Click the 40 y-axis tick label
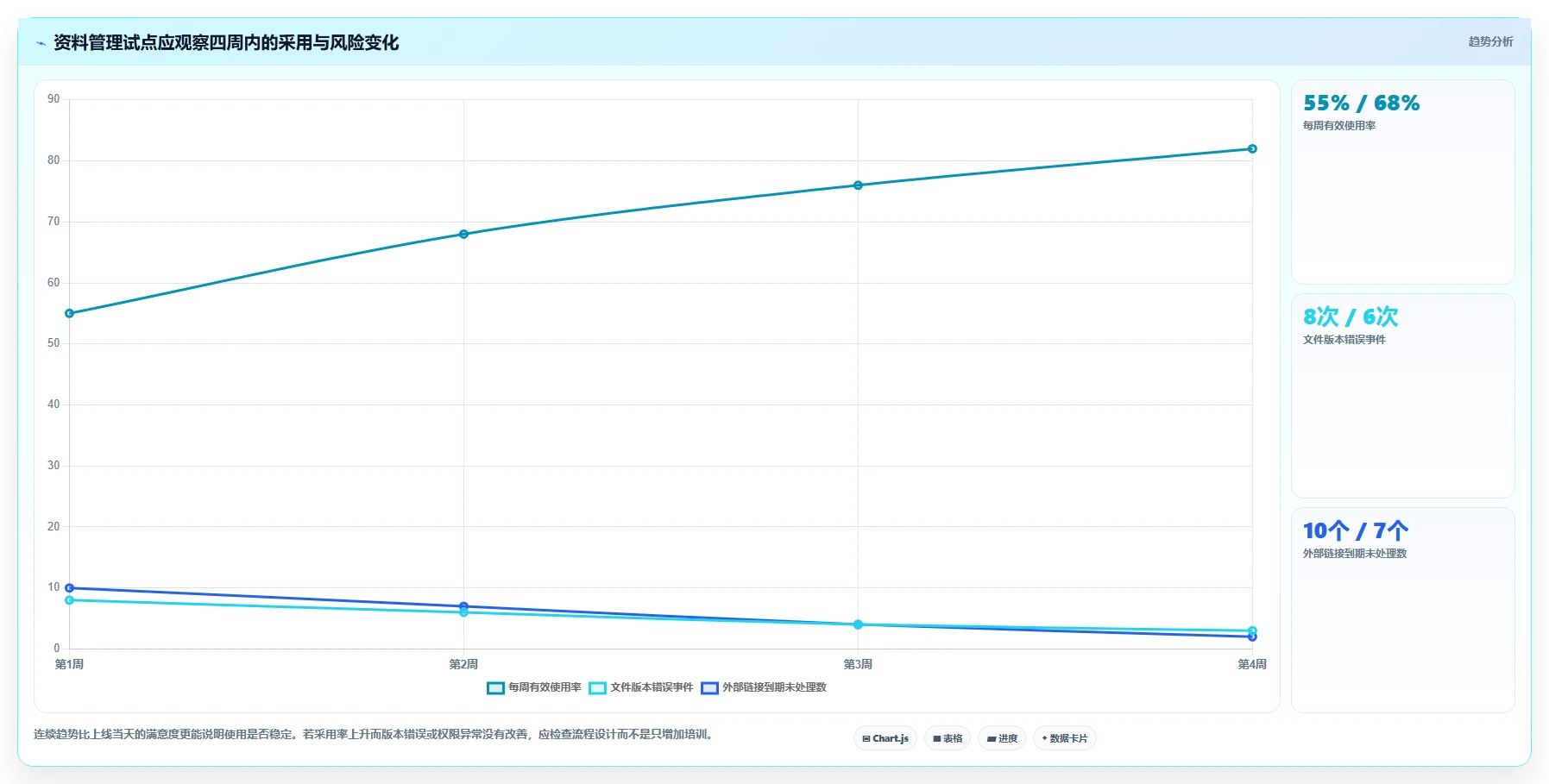1549x784 pixels. click(x=54, y=405)
